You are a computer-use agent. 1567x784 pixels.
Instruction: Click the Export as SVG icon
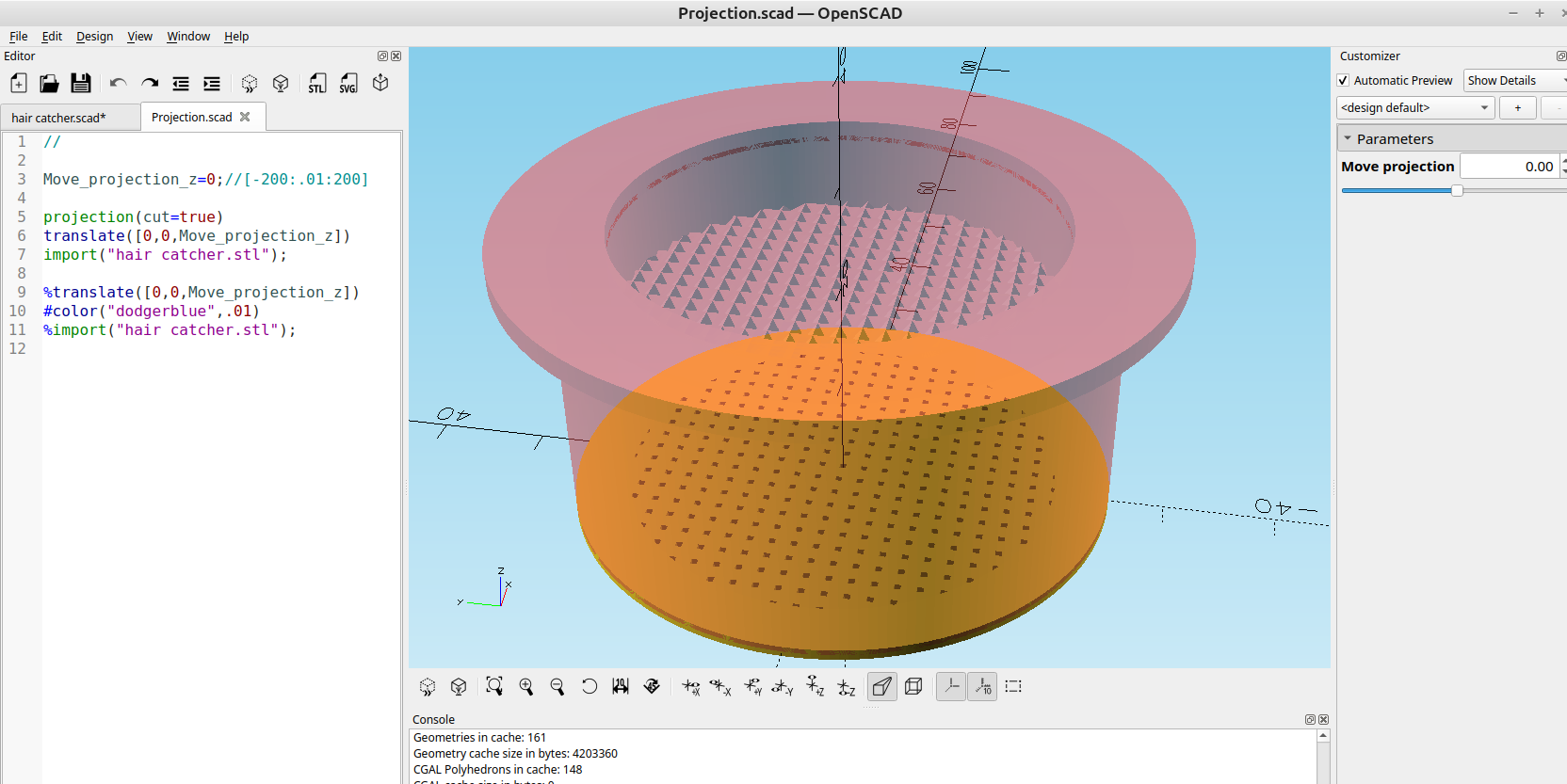(x=348, y=84)
